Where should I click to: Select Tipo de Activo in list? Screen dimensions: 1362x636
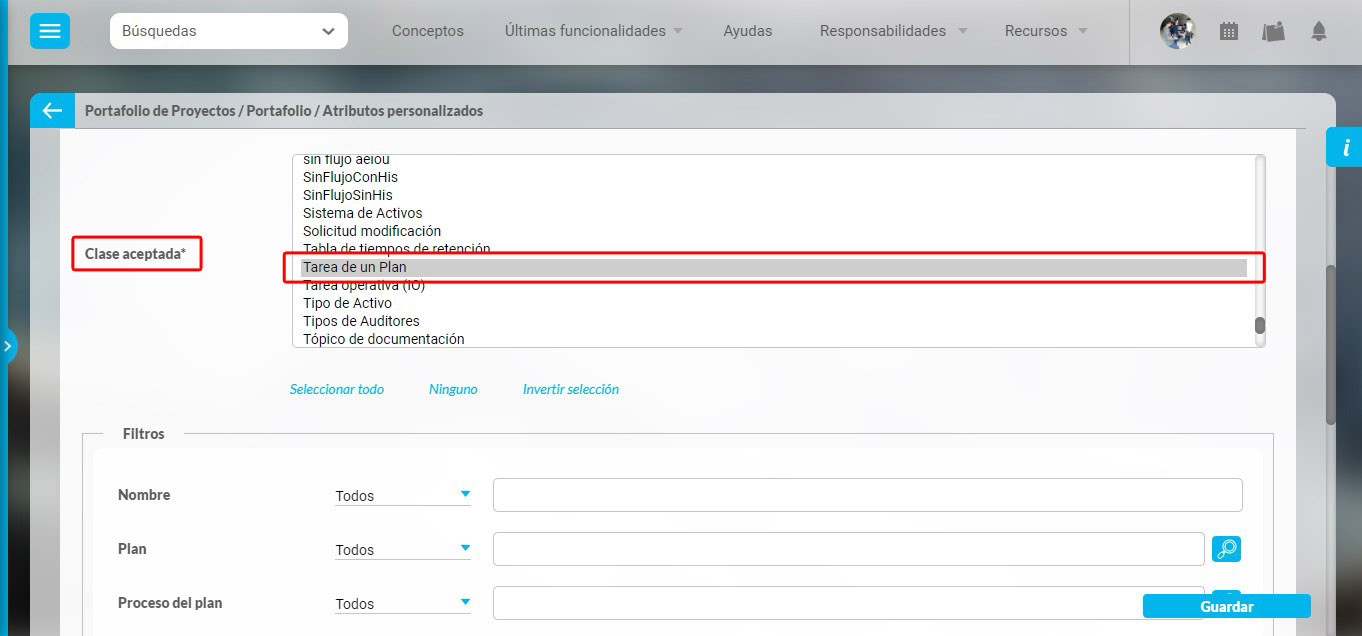[x=347, y=303]
